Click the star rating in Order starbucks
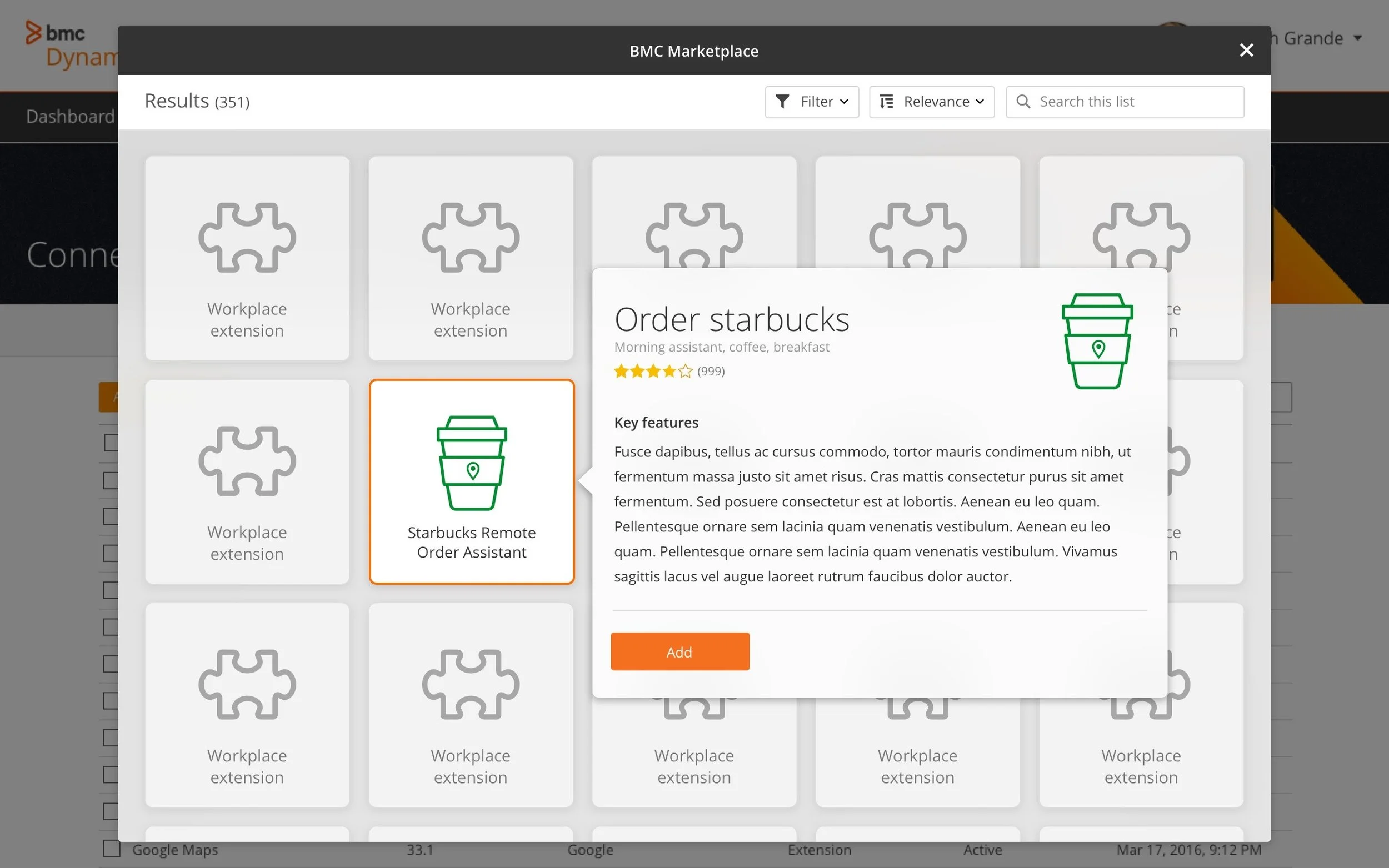The height and width of the screenshot is (868, 1389). point(653,372)
